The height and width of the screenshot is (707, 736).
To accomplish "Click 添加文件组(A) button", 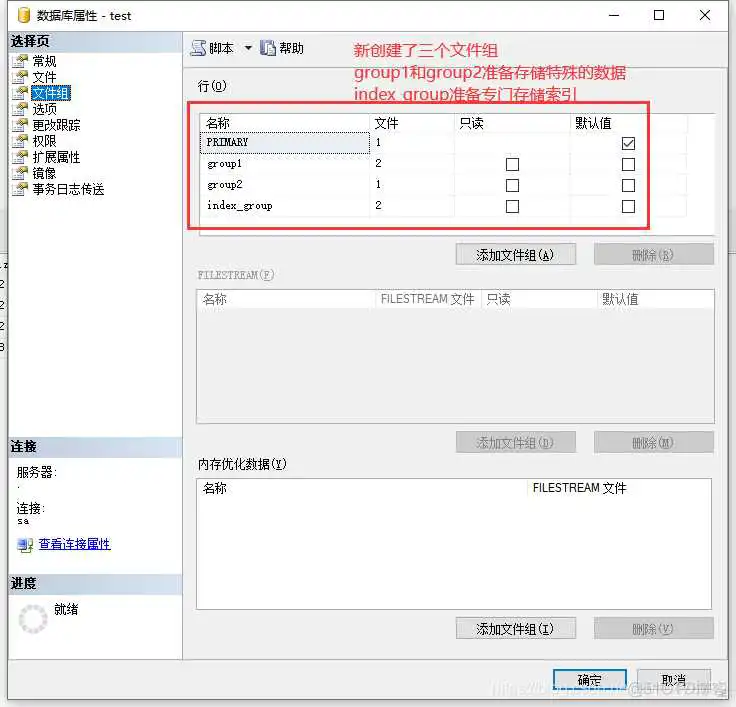I will 515,254.
